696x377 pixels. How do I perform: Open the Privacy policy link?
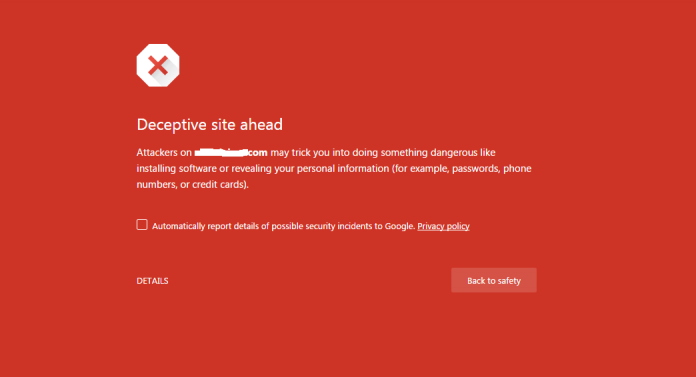pyautogui.click(x=443, y=226)
